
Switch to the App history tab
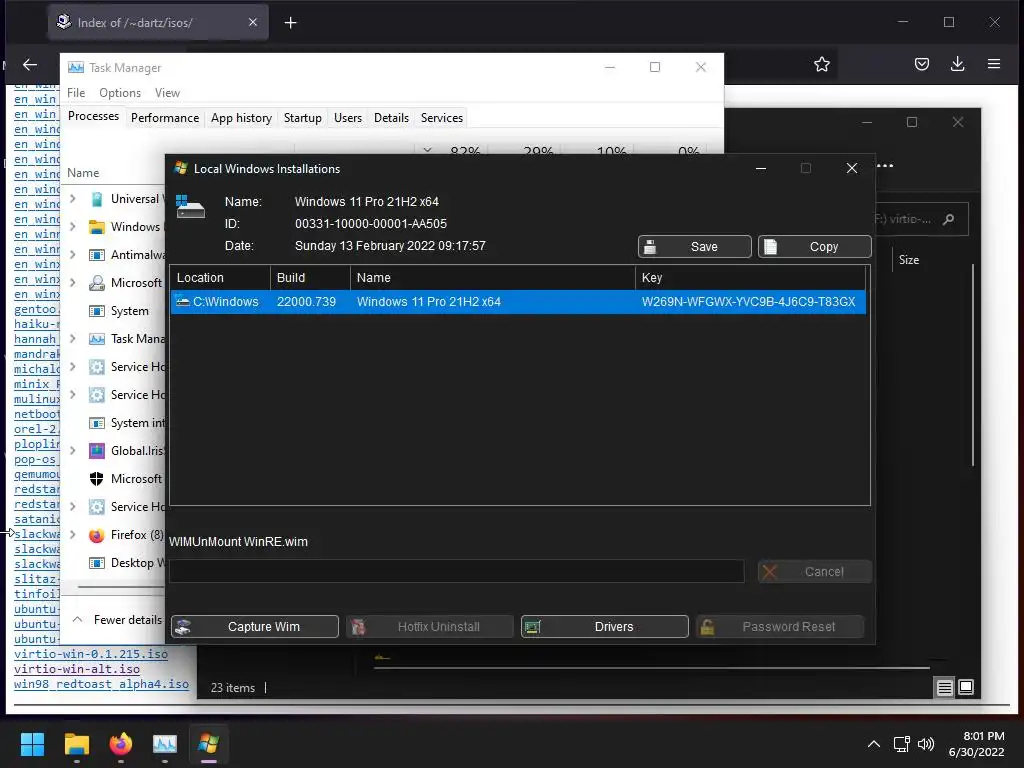coord(241,118)
